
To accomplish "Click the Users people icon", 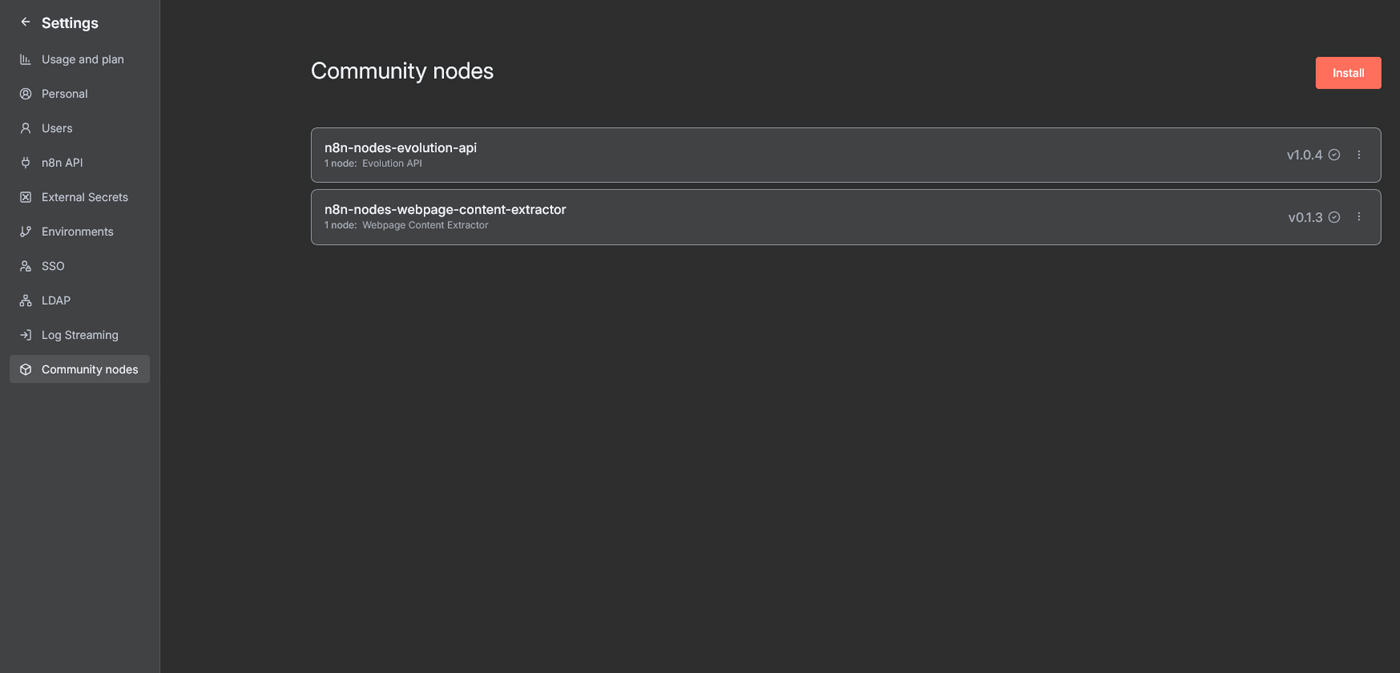I will pos(24,128).
